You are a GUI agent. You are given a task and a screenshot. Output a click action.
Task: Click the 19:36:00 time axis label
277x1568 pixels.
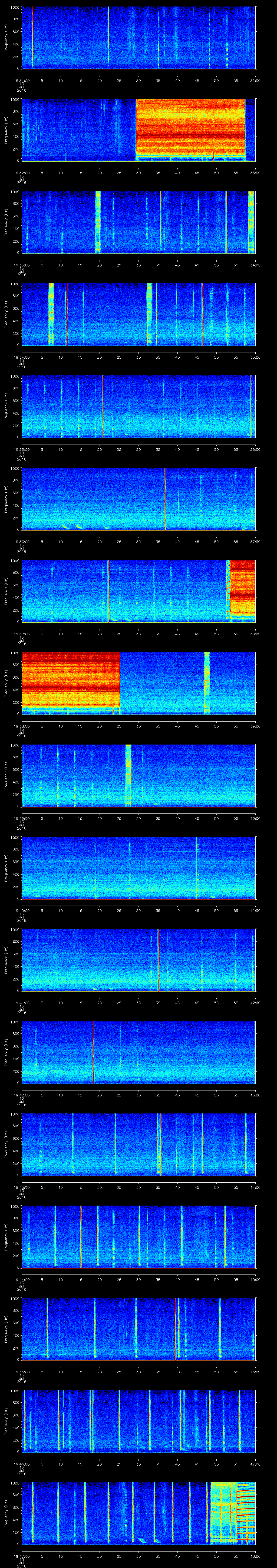pyautogui.click(x=21, y=542)
